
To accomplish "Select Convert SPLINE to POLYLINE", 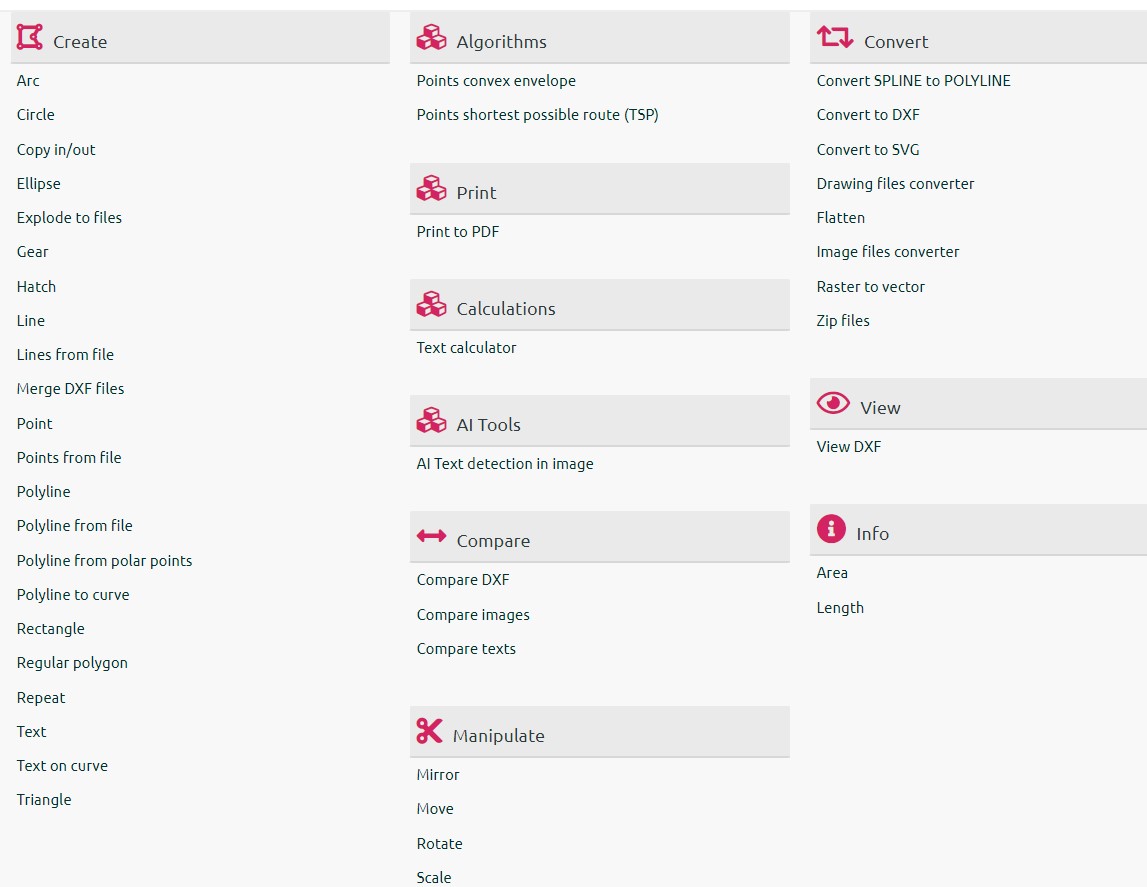I will pos(914,80).
